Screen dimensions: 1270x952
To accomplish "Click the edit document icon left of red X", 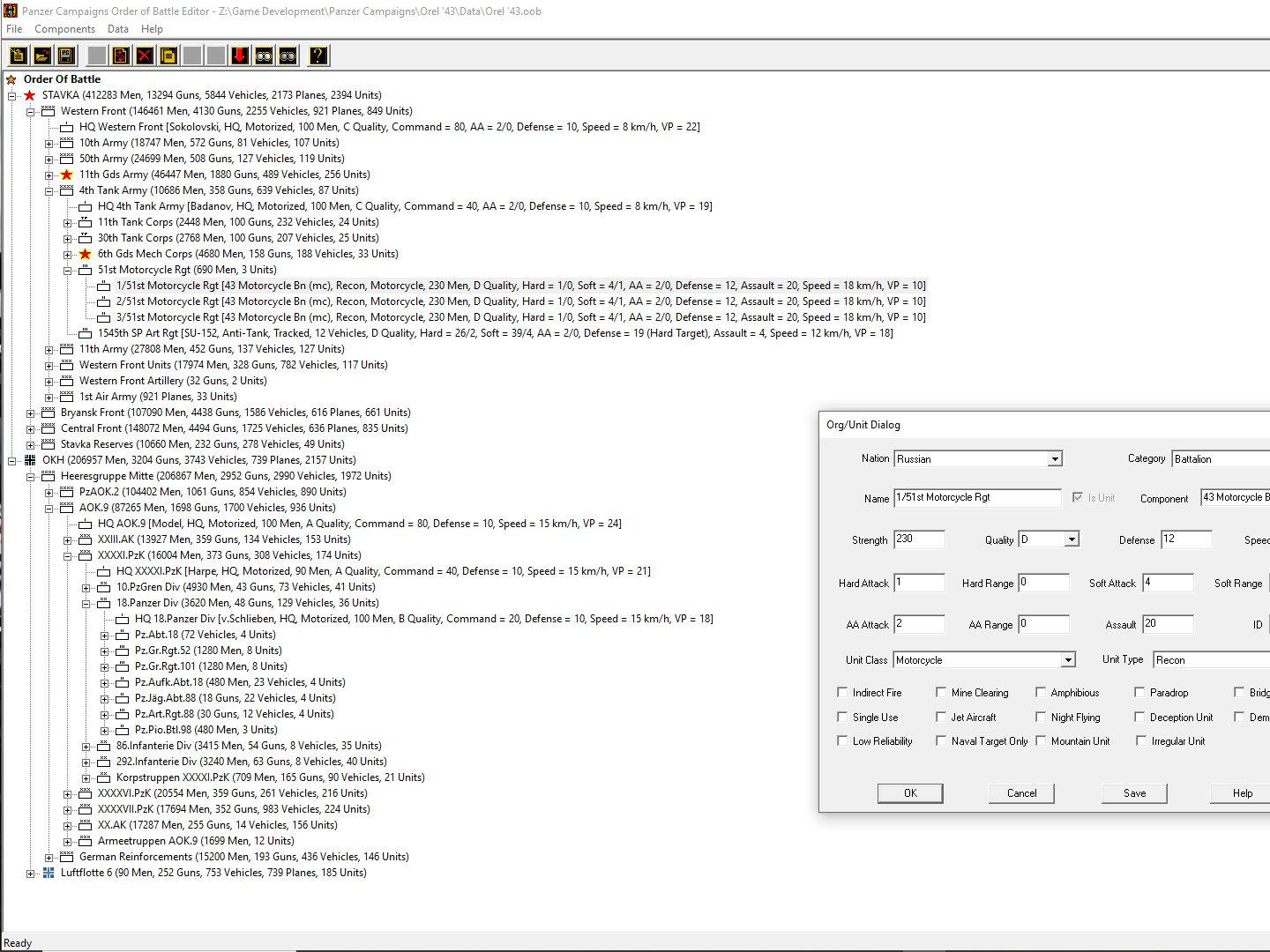I will (120, 56).
